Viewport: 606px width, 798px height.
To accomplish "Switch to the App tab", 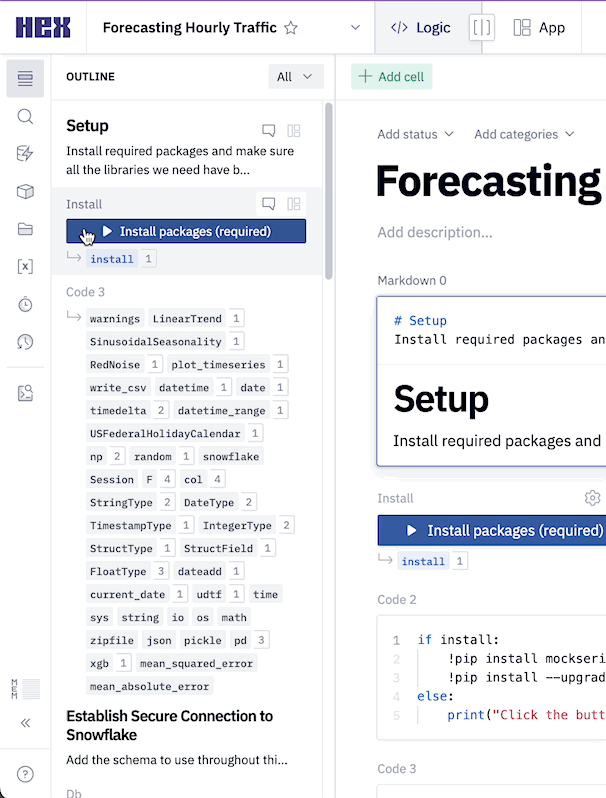I will point(539,28).
